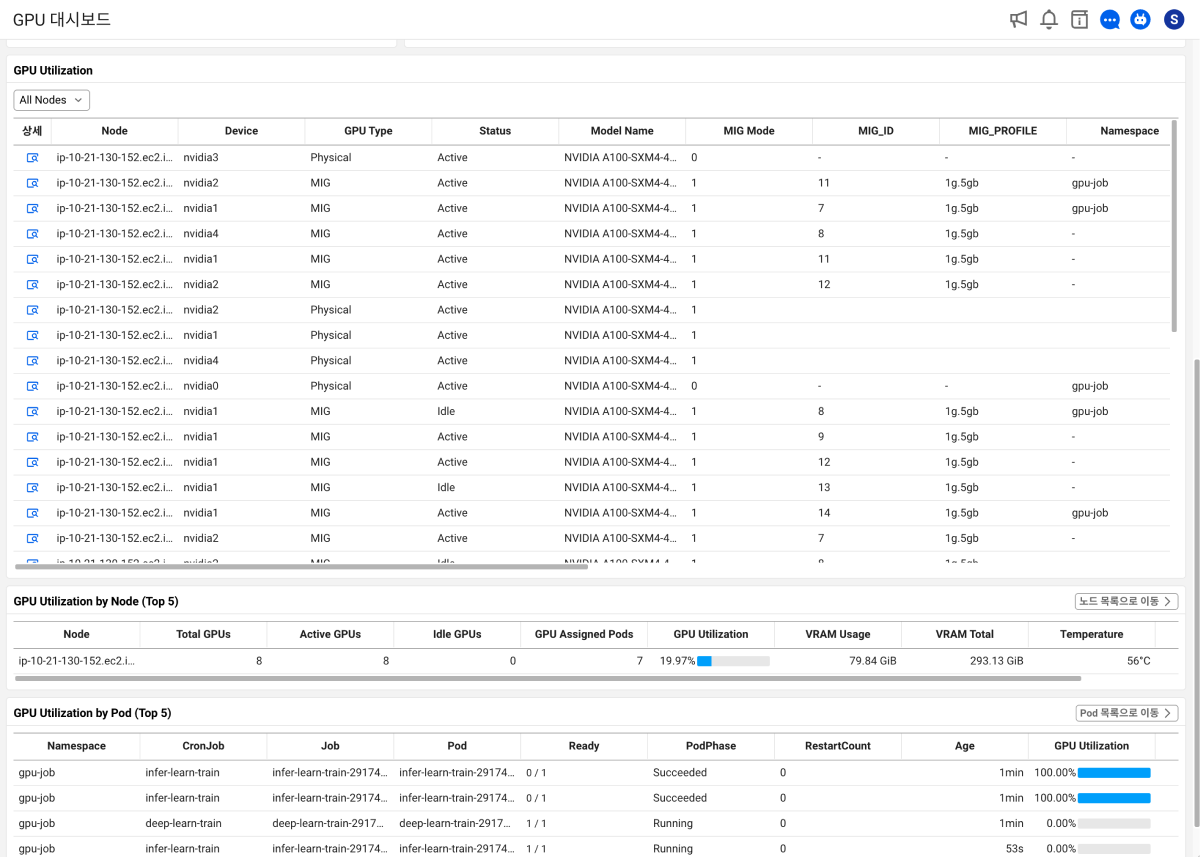Click the 19.97% GPU utilization bar
This screenshot has height=857, width=1200.
click(x=733, y=661)
